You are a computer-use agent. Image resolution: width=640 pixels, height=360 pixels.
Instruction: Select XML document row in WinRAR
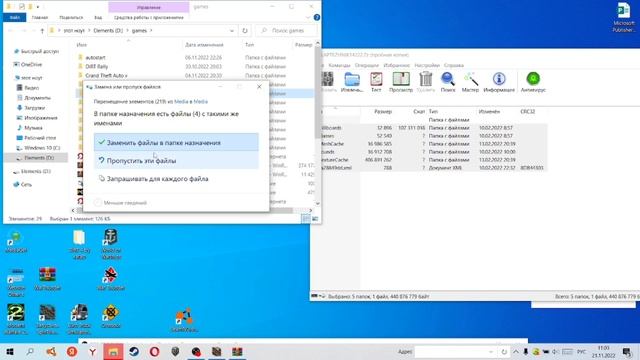pos(433,168)
